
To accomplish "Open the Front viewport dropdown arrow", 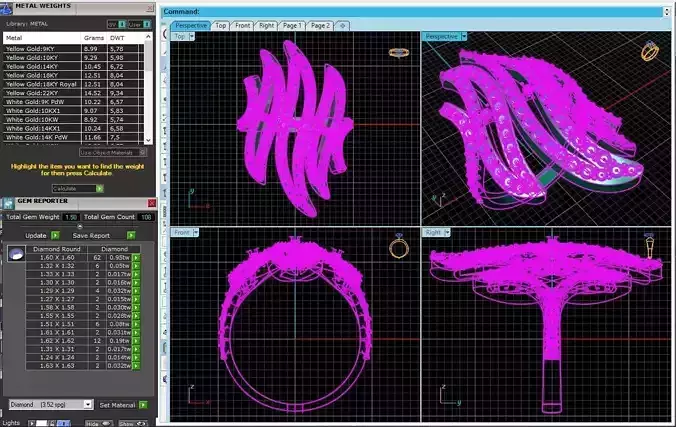I will coord(196,232).
